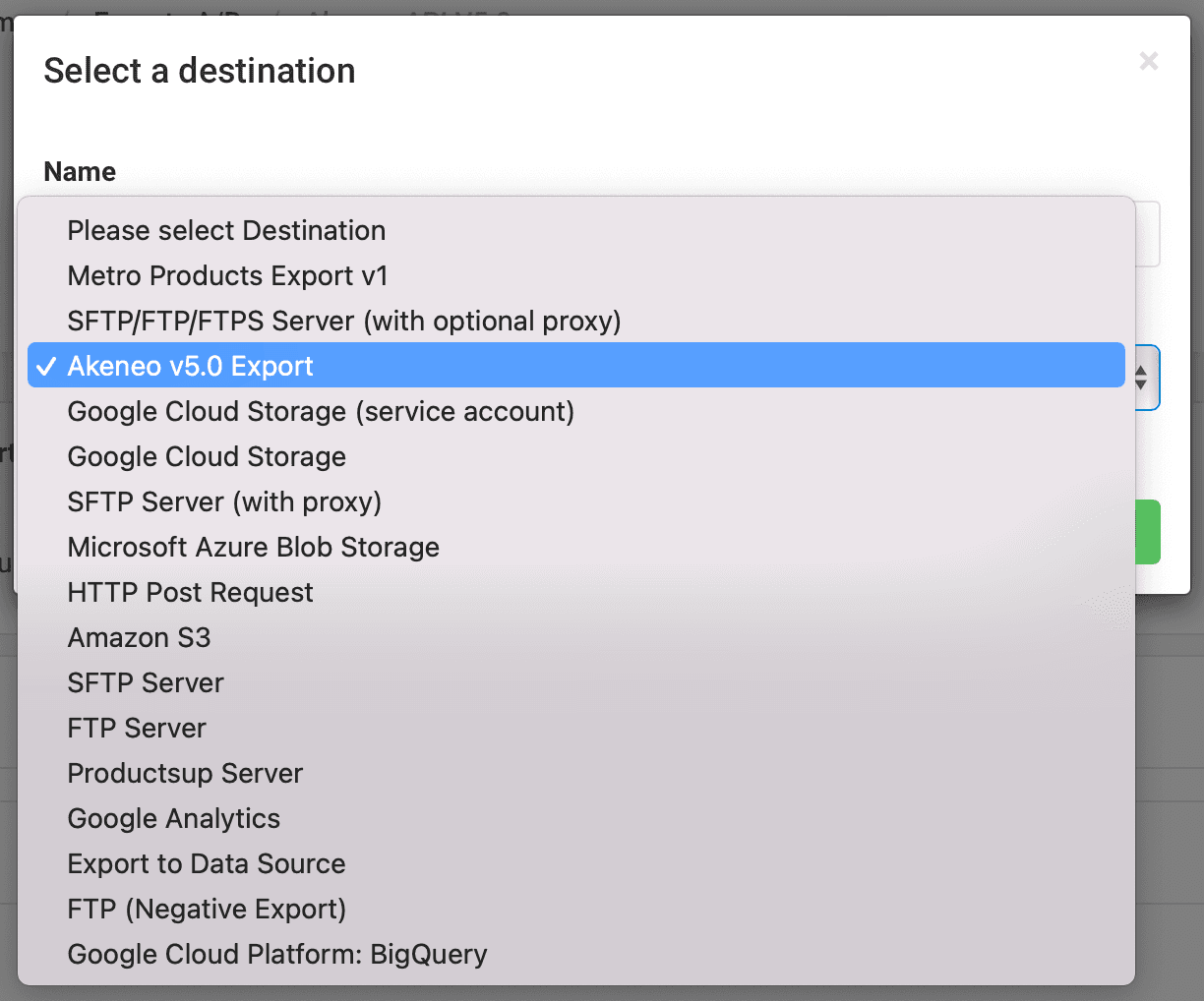Viewport: 1204px width, 1001px height.
Task: Choose HTTP Post Request destination
Action: pyautogui.click(x=190, y=592)
